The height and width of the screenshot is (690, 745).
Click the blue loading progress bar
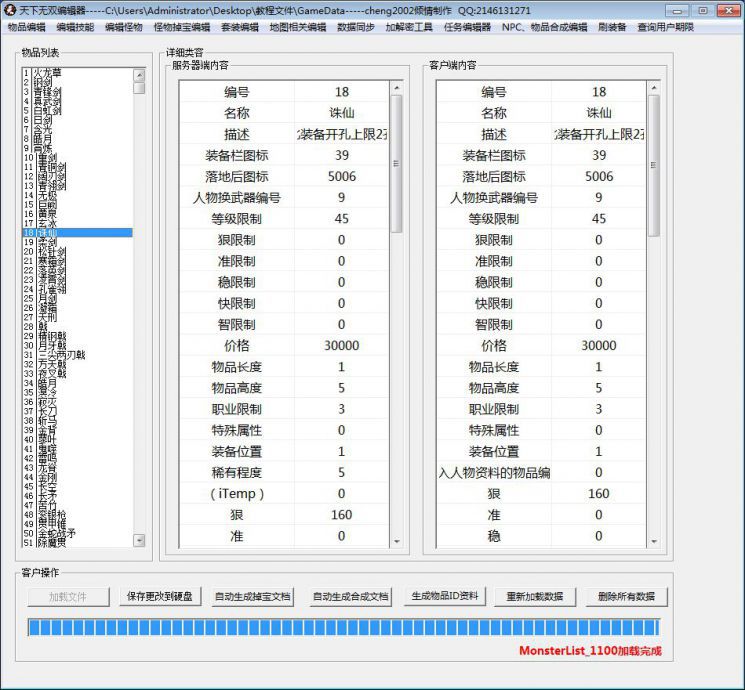point(343,627)
